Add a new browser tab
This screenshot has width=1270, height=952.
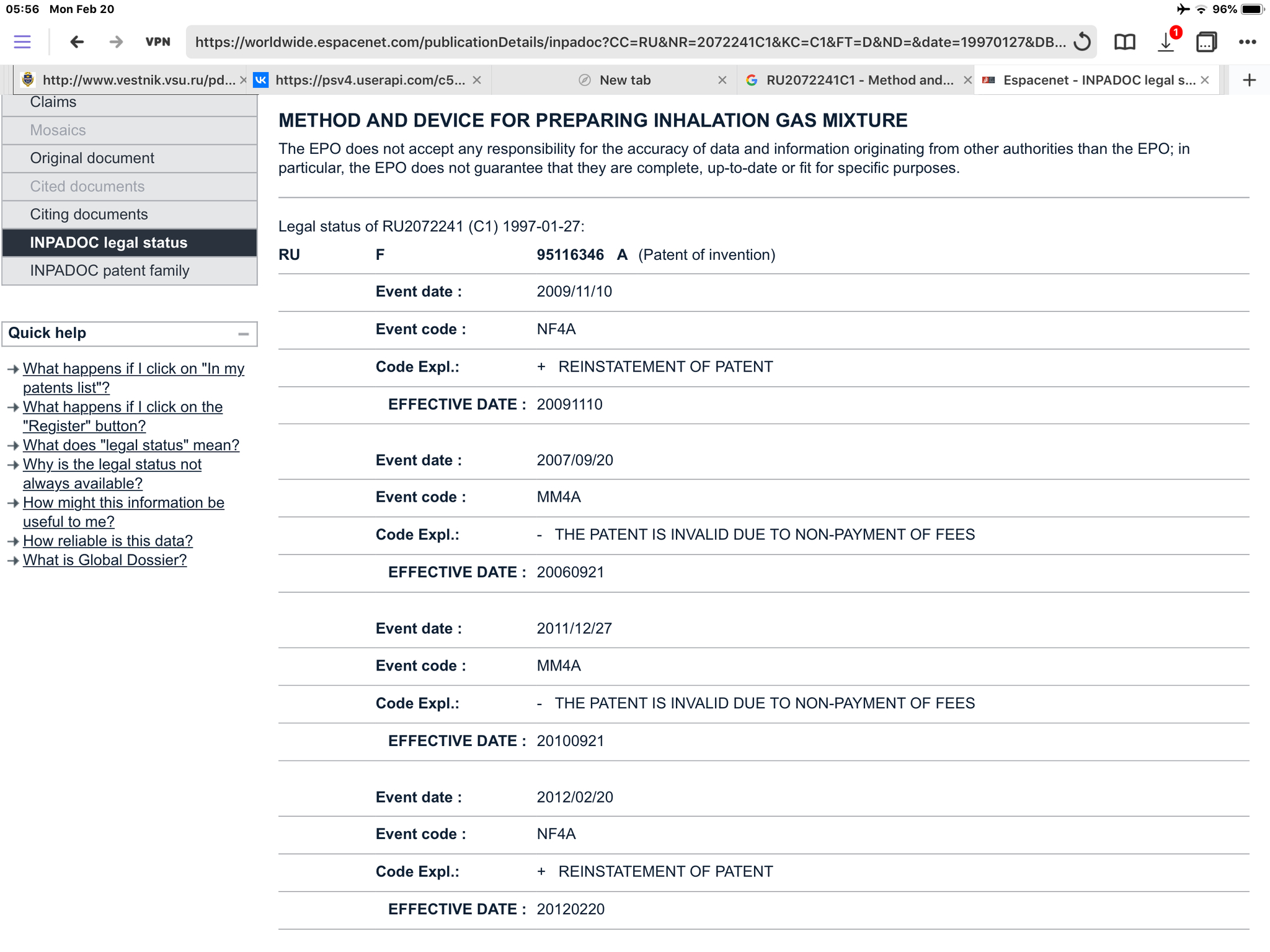tap(1250, 80)
